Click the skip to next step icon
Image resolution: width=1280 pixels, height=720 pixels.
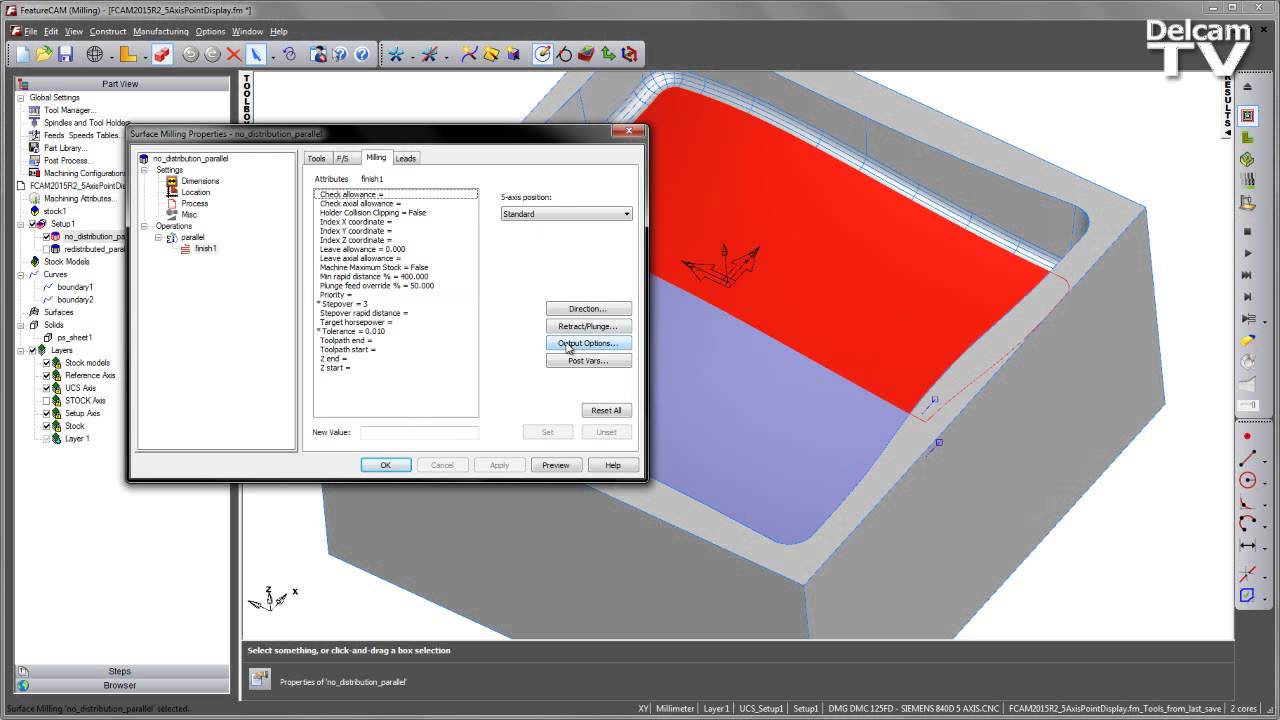coord(1247,297)
